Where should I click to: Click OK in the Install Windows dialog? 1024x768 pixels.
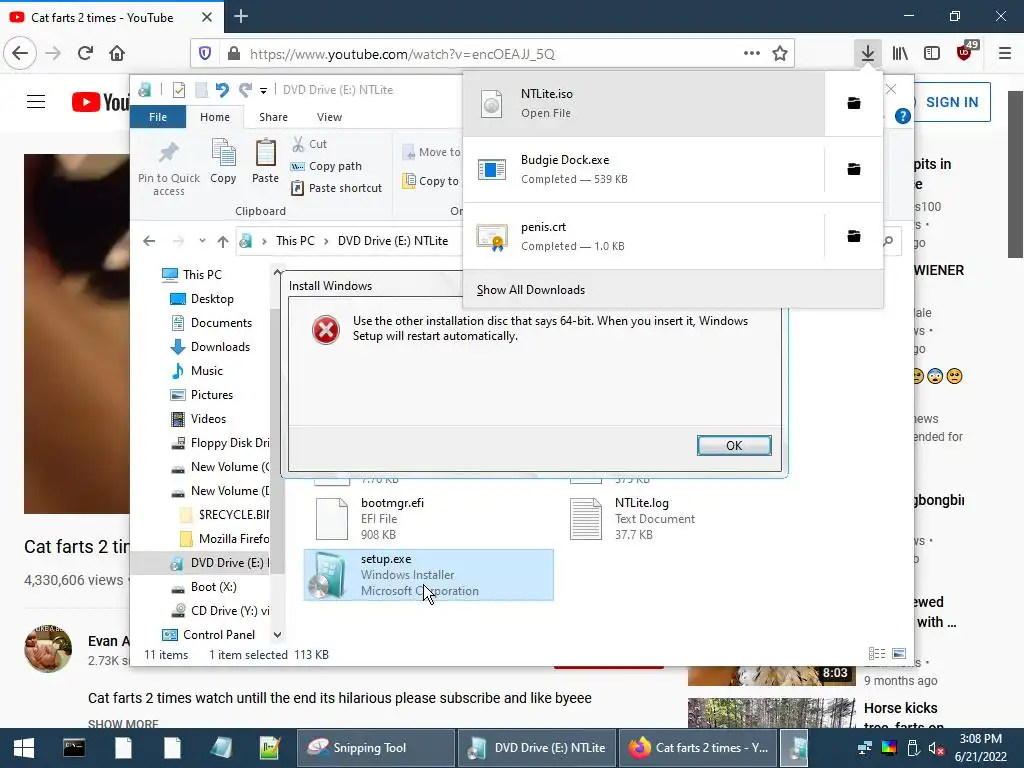pos(734,445)
